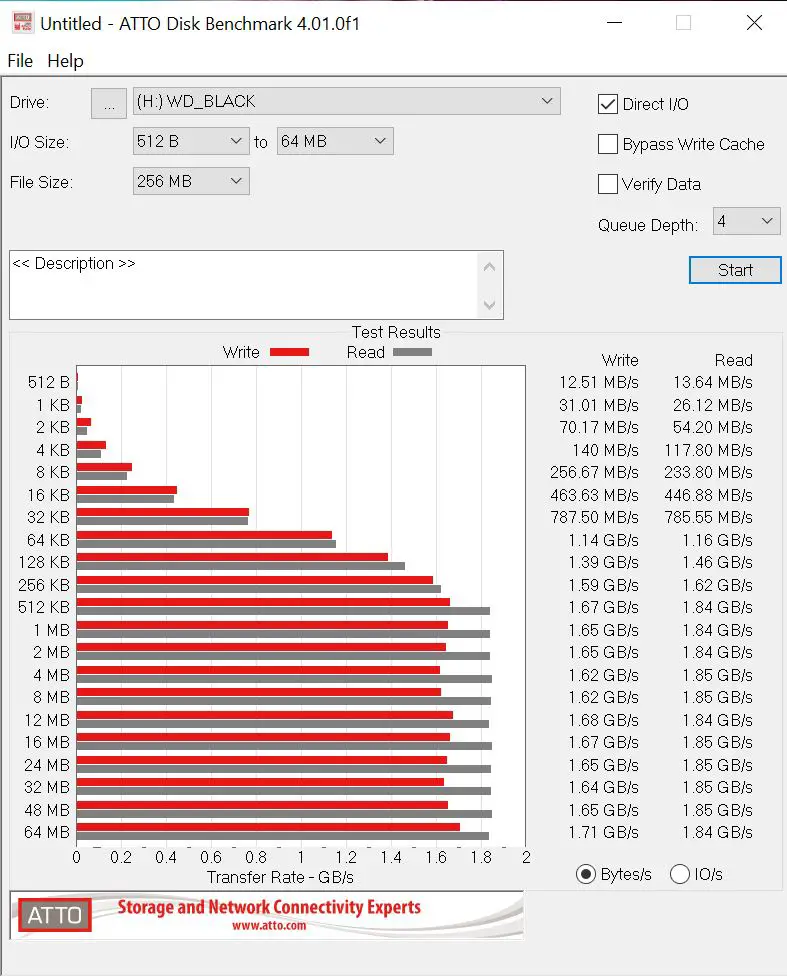Click the Test Results heading

[396, 332]
